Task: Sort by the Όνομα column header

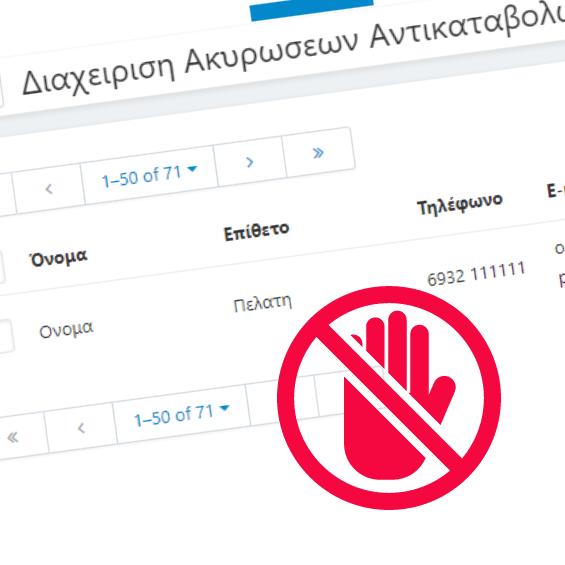Action: (58, 258)
